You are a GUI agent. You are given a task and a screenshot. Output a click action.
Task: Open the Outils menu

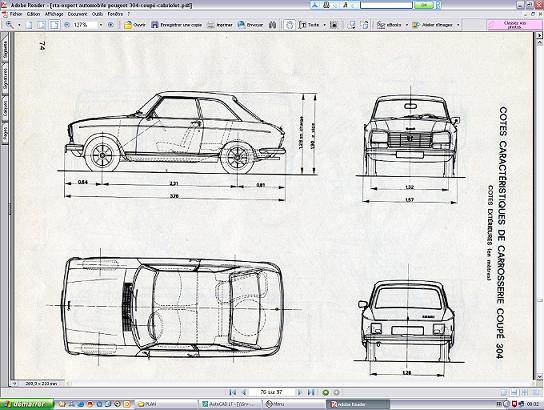97,14
